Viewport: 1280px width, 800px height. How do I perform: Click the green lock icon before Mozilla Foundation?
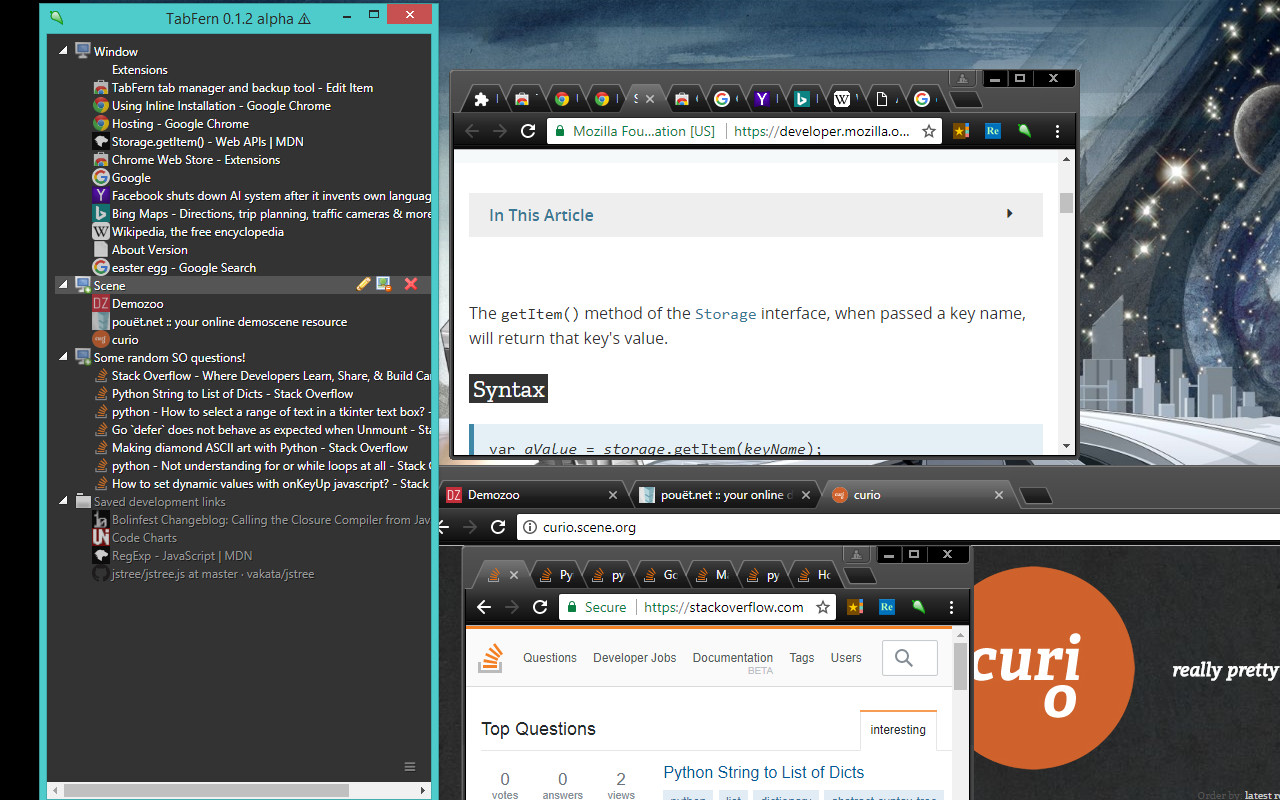pos(559,131)
